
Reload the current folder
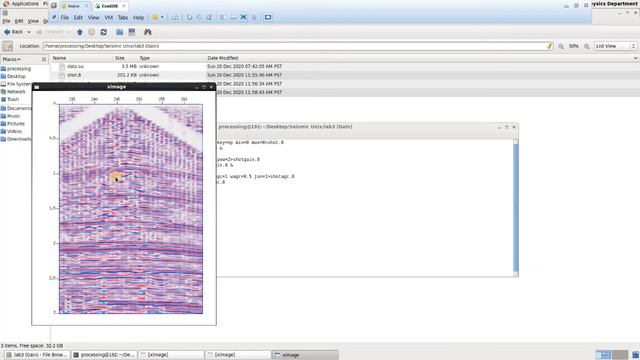click(x=104, y=32)
